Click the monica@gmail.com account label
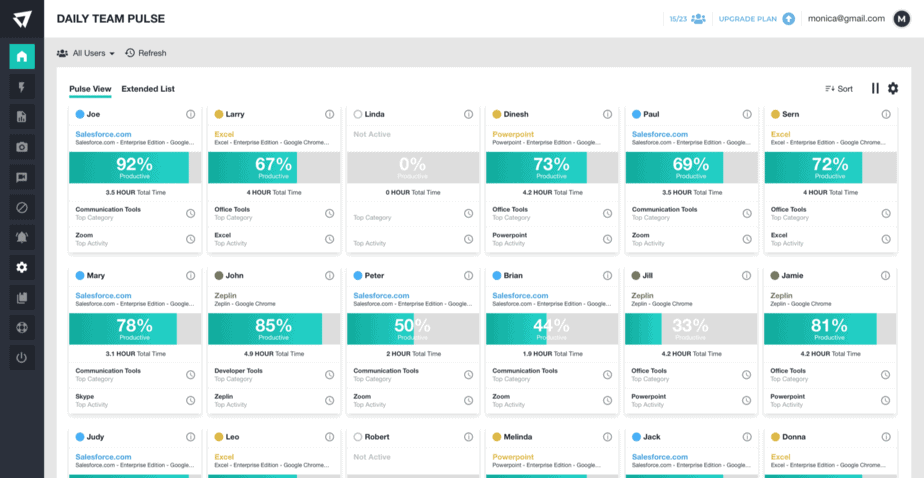924x478 pixels. click(846, 19)
